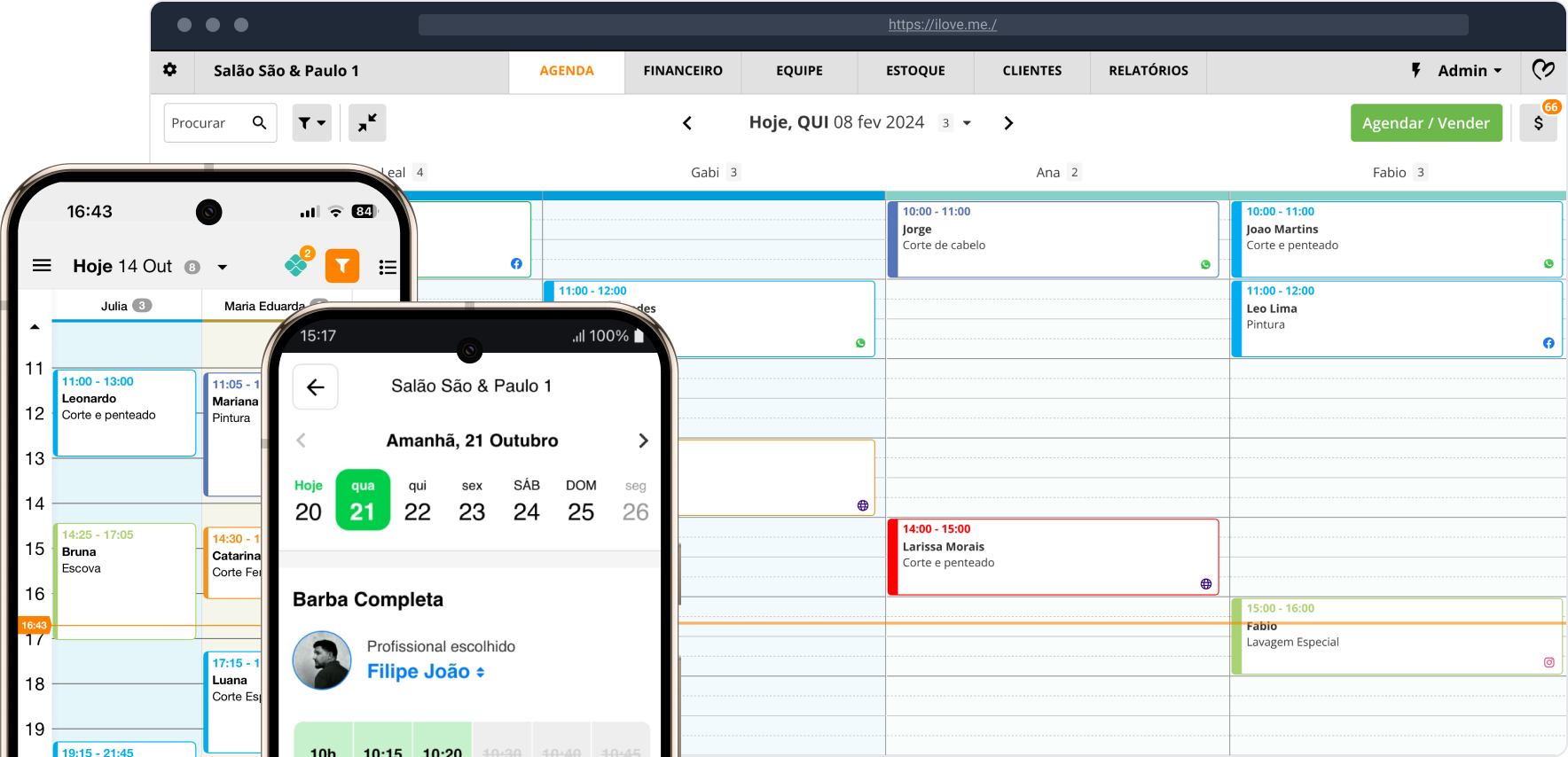Image resolution: width=1568 pixels, height=757 pixels.
Task: Click Facebook icon on Leo Lima appointment
Action: click(1548, 343)
